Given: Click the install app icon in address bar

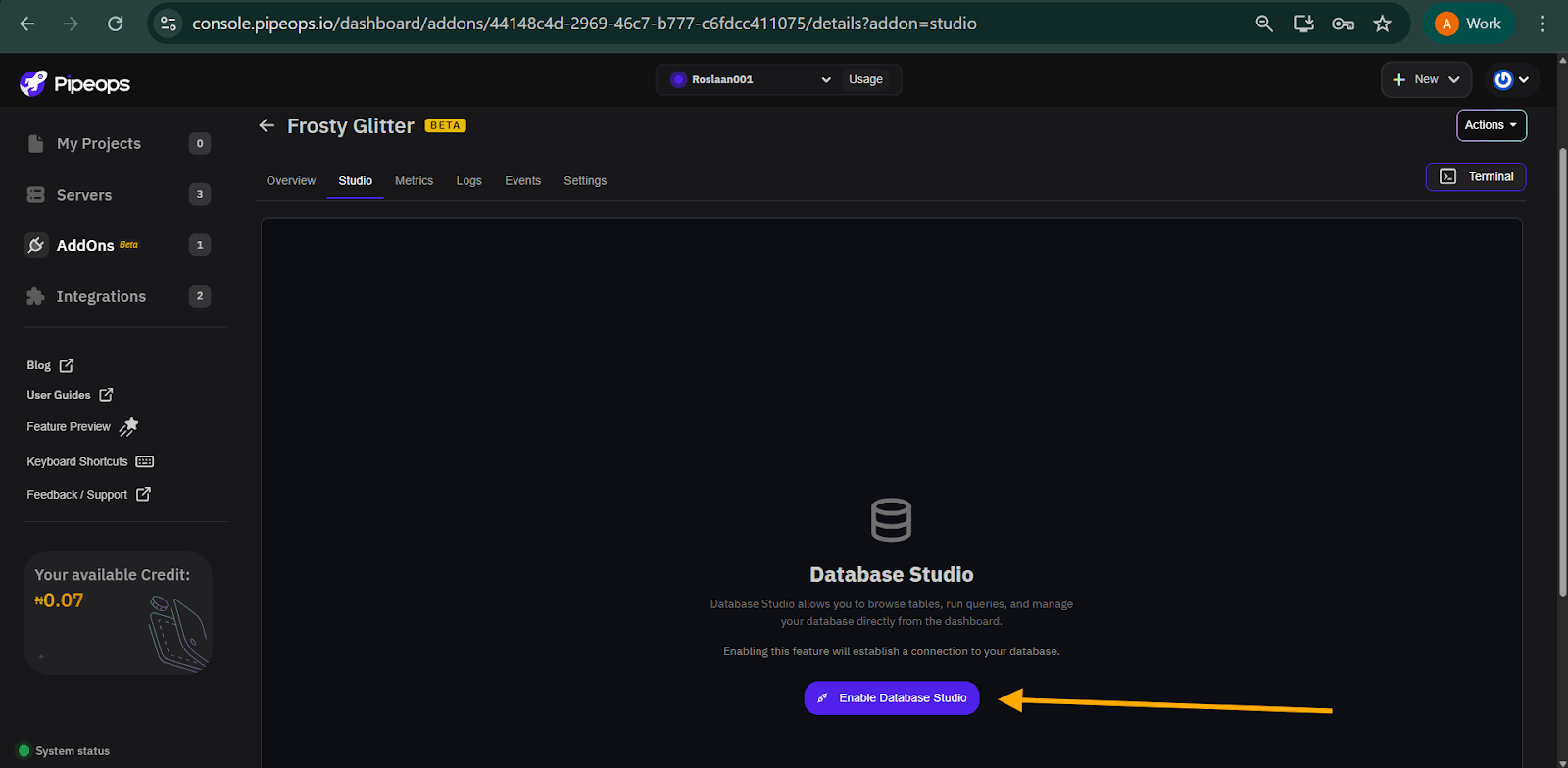Looking at the screenshot, I should click(1303, 24).
